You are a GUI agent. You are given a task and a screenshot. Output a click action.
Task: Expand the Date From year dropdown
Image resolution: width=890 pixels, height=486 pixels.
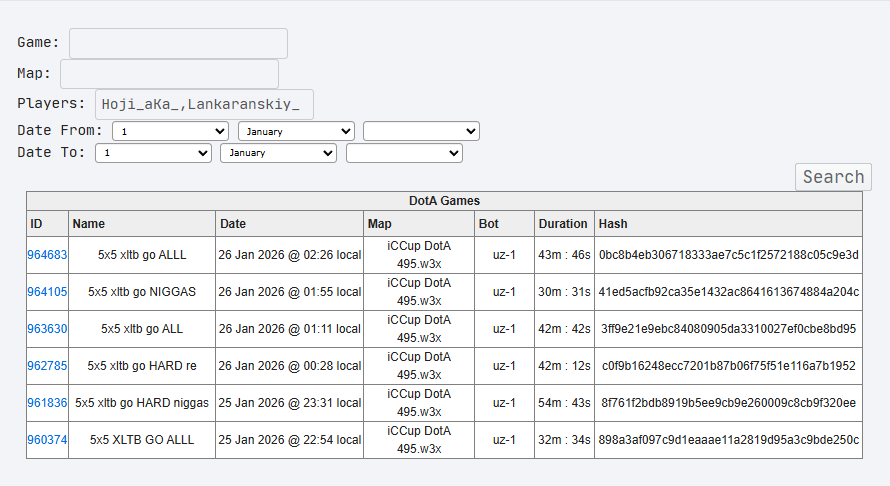click(421, 131)
